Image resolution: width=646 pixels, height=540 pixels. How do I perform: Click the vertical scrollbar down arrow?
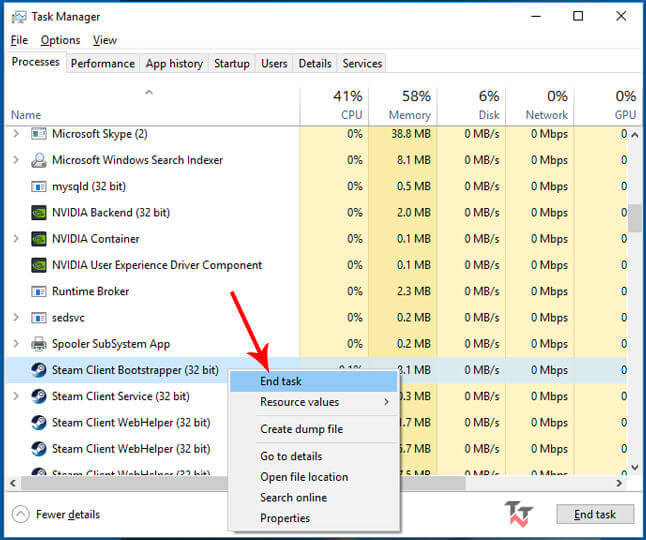click(x=635, y=468)
